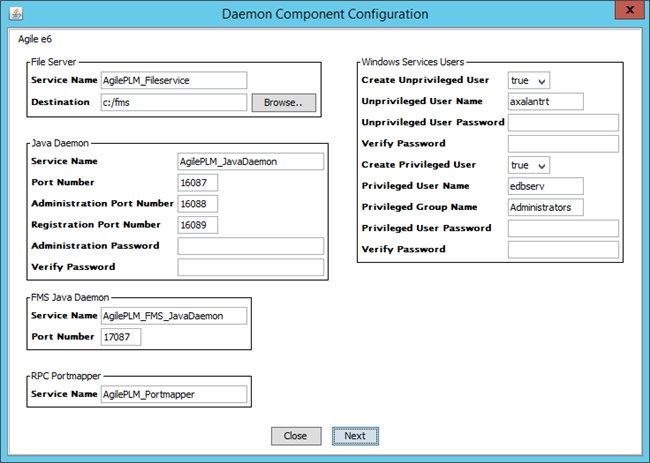This screenshot has width=650, height=463.
Task: Click the Unprivileged User Password field
Action: 563,123
